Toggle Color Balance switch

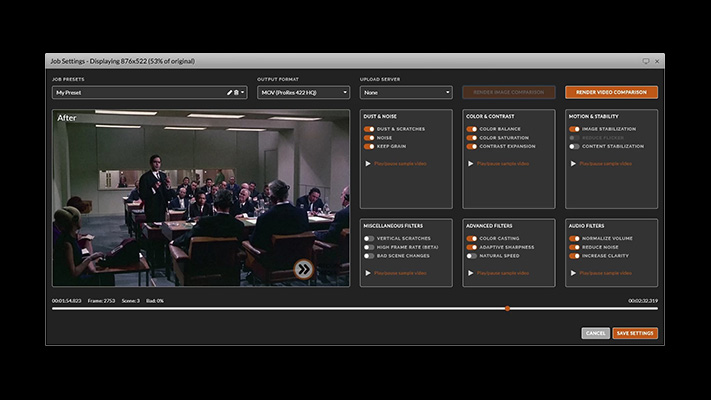point(472,129)
